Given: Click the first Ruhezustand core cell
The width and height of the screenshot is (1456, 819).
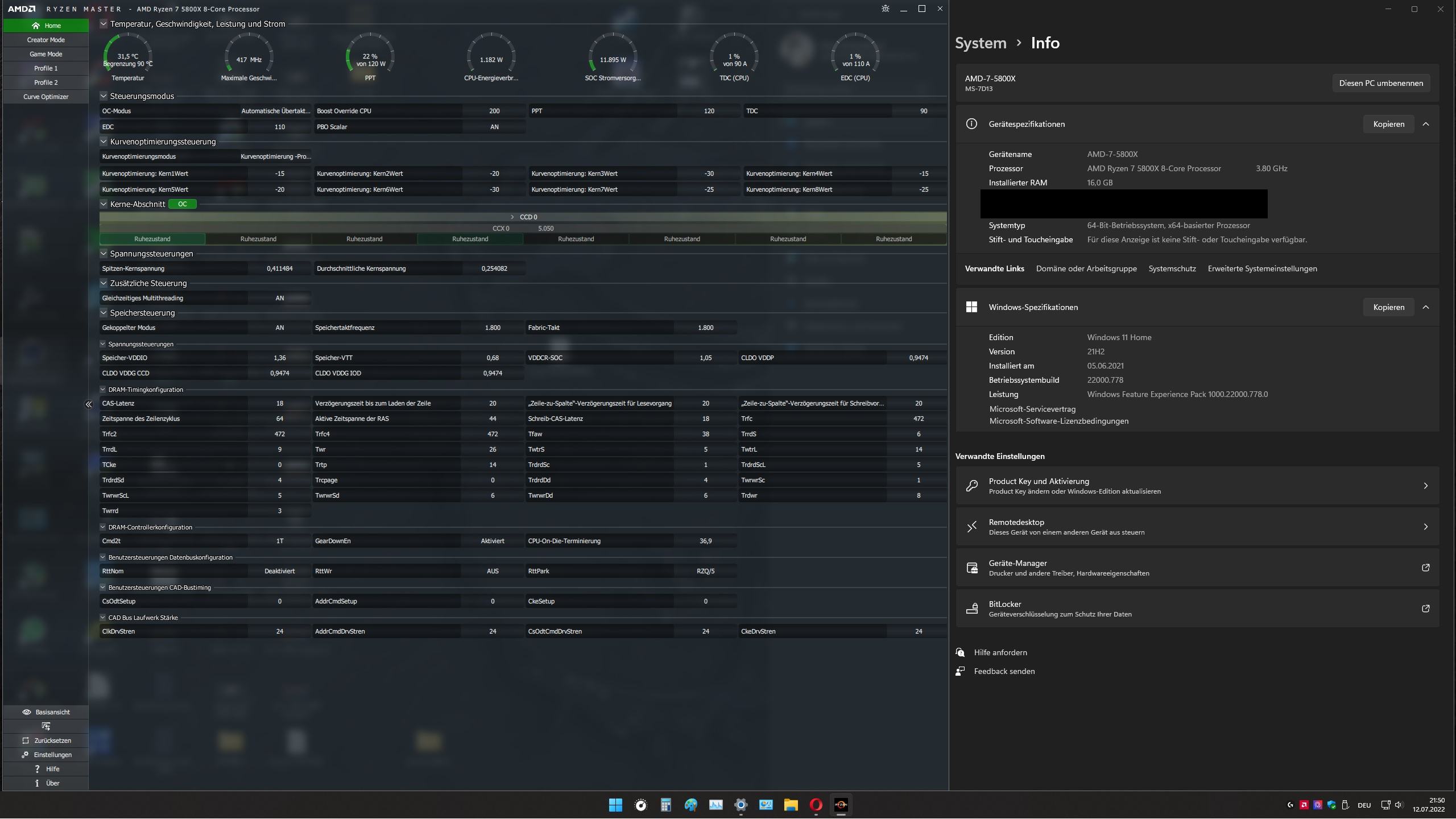Looking at the screenshot, I should click(x=152, y=239).
